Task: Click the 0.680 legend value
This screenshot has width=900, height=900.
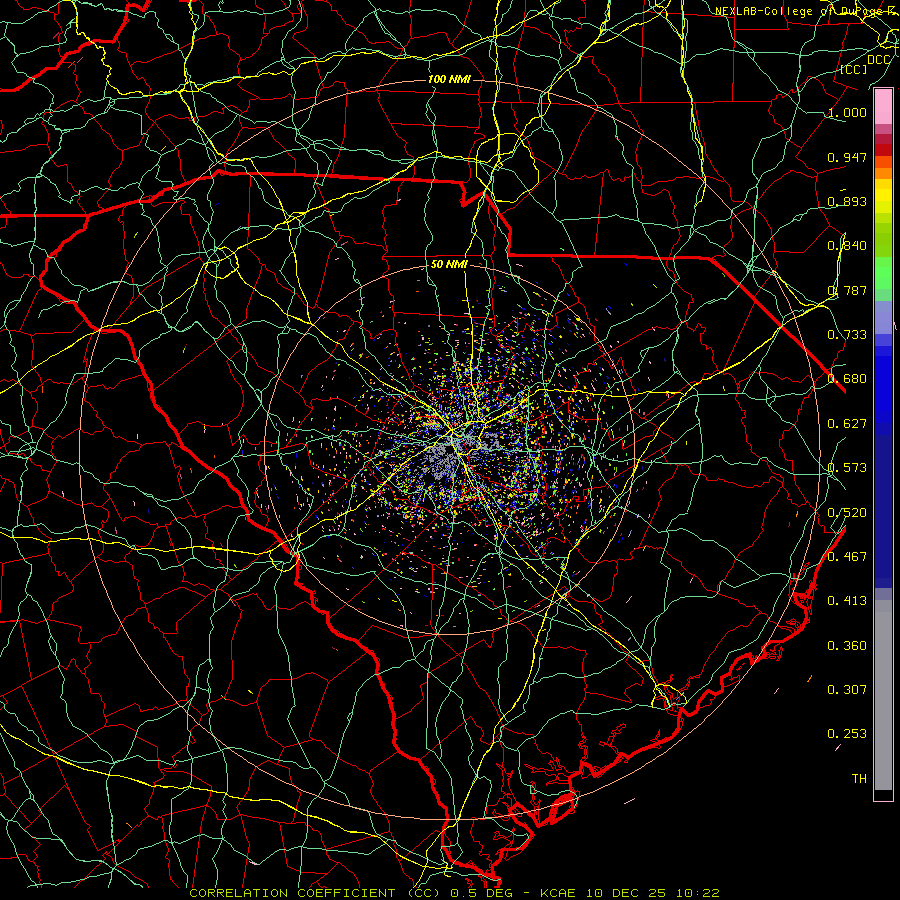Action: pyautogui.click(x=847, y=379)
